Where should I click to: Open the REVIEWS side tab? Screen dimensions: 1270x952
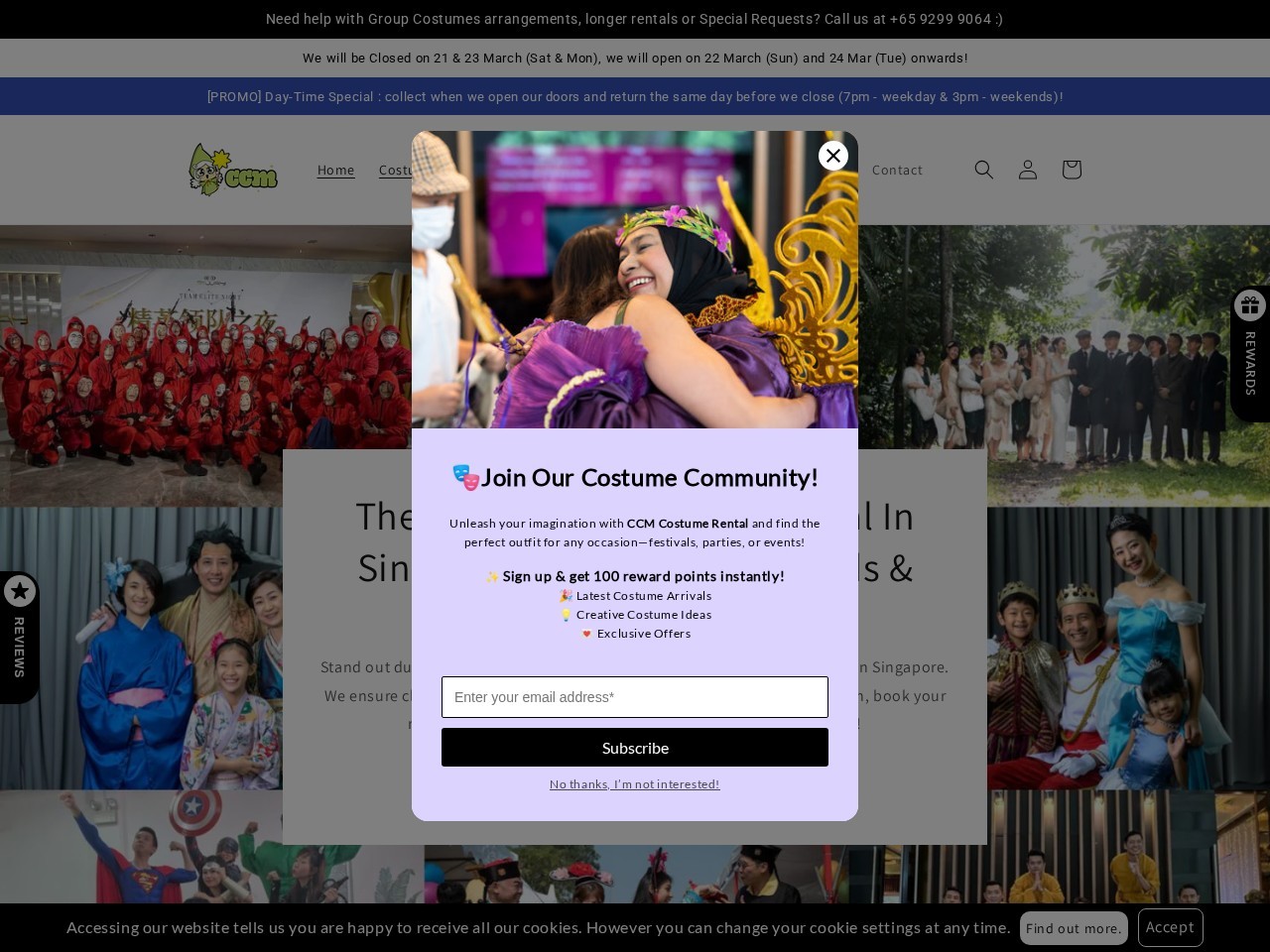[20, 647]
